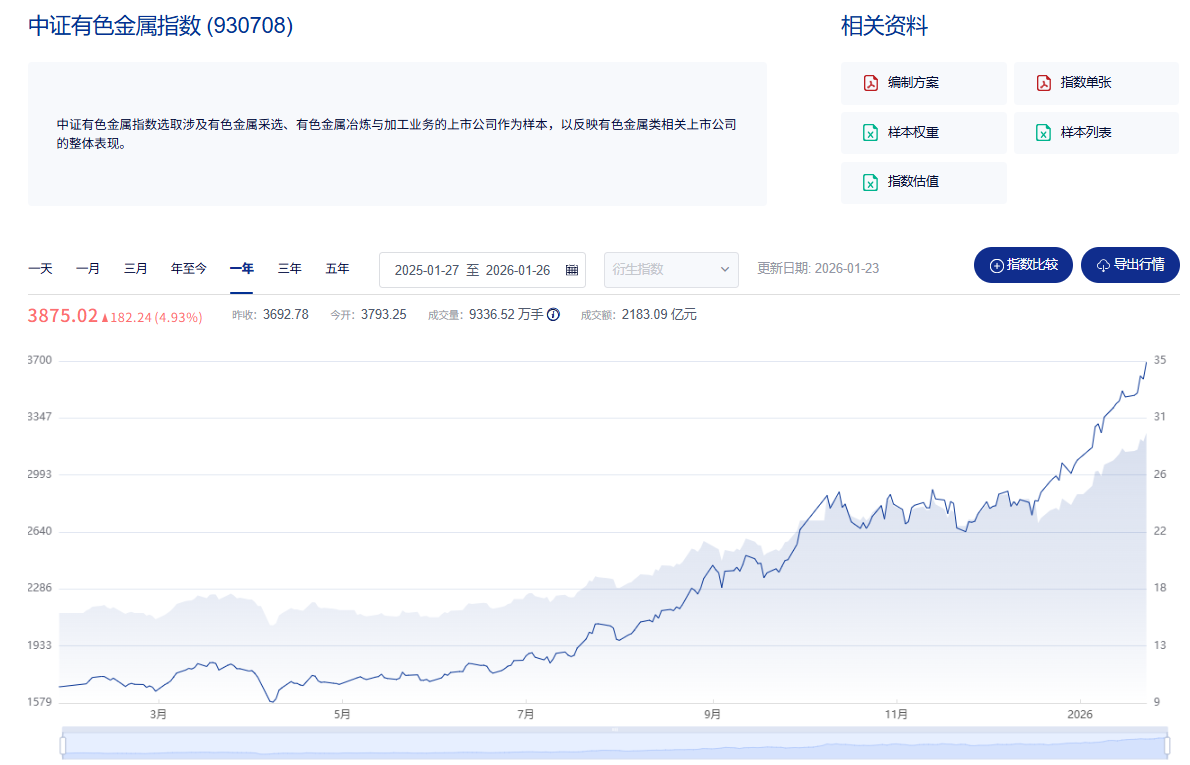Download the 指数估值 Excel file icon

[870, 182]
